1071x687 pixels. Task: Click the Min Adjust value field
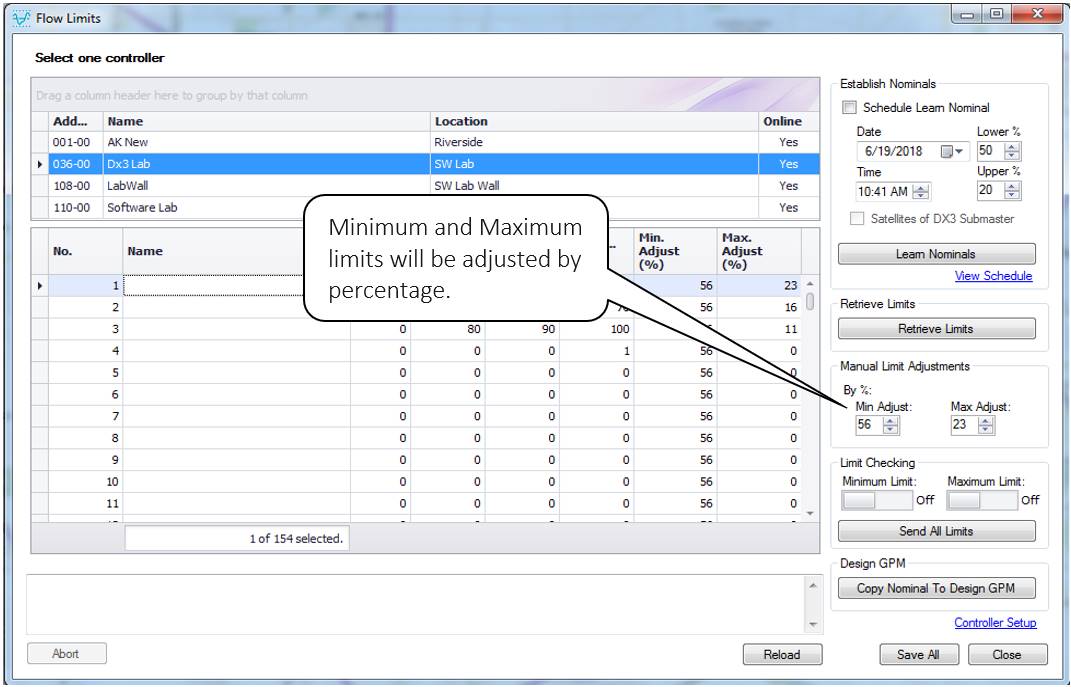pyautogui.click(x=869, y=425)
